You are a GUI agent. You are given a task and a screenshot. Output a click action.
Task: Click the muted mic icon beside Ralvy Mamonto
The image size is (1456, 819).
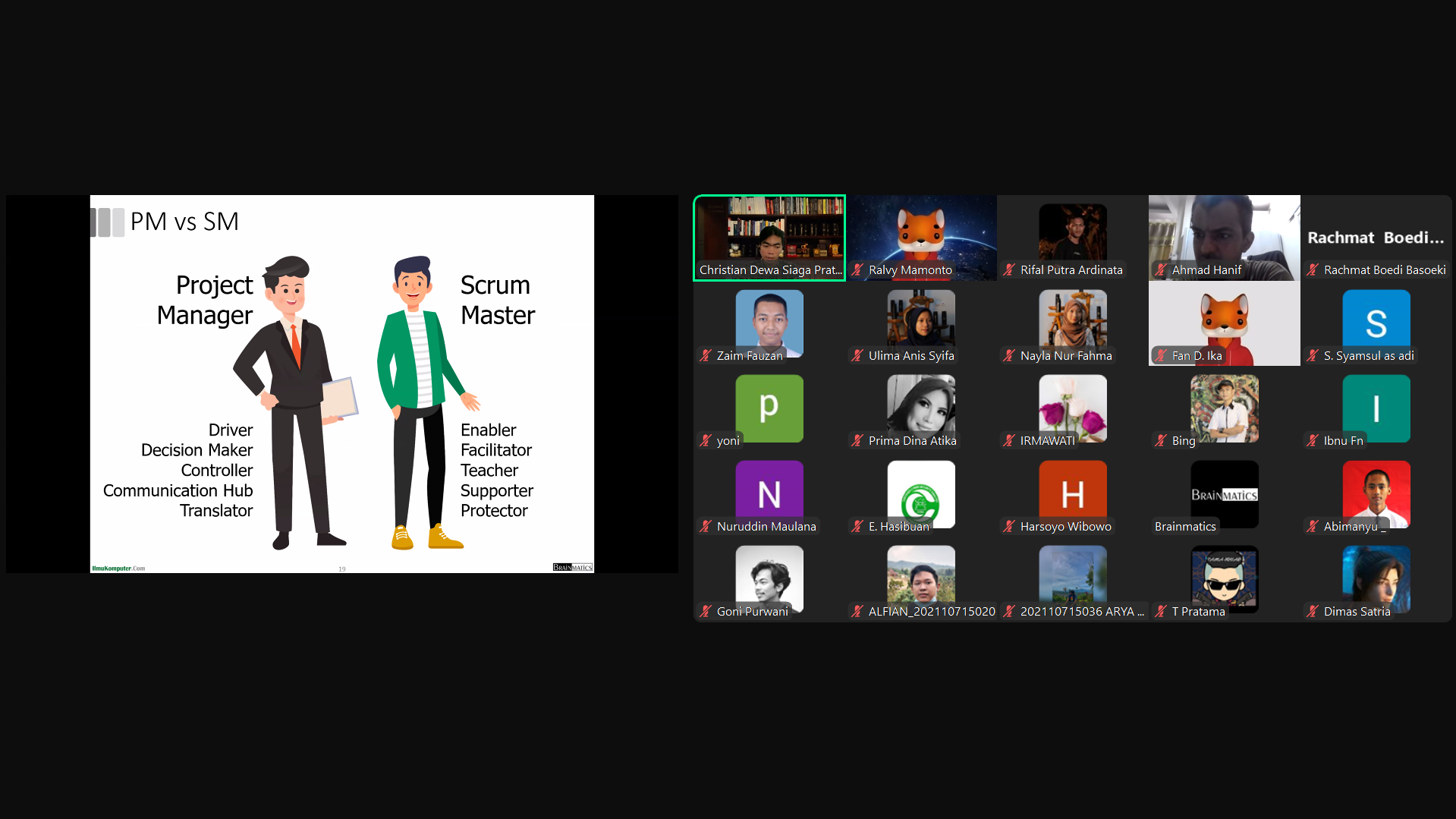pos(857,270)
